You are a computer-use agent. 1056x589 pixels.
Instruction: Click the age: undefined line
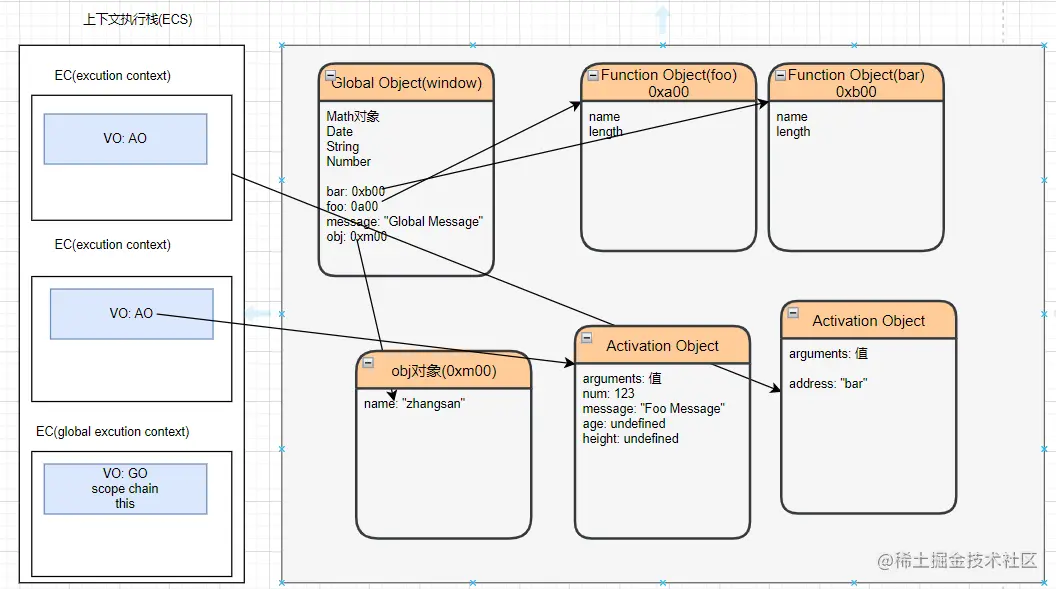pos(624,423)
